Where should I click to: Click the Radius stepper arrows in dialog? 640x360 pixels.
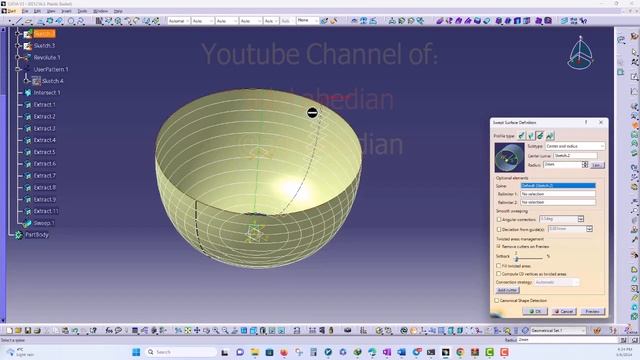[x=585, y=164]
